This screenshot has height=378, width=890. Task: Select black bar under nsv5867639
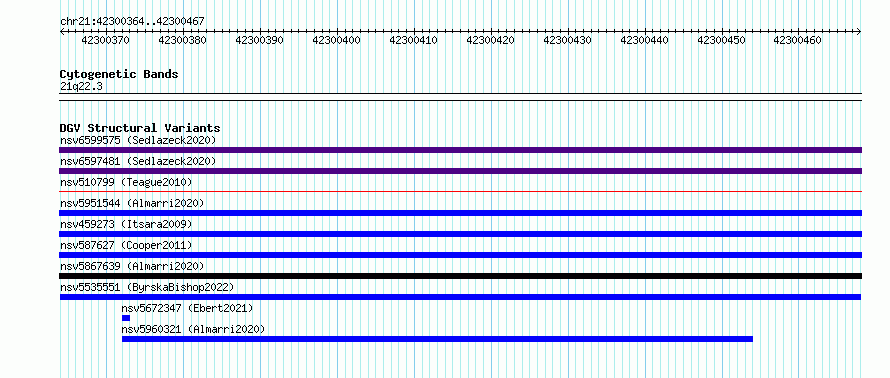click(x=460, y=276)
